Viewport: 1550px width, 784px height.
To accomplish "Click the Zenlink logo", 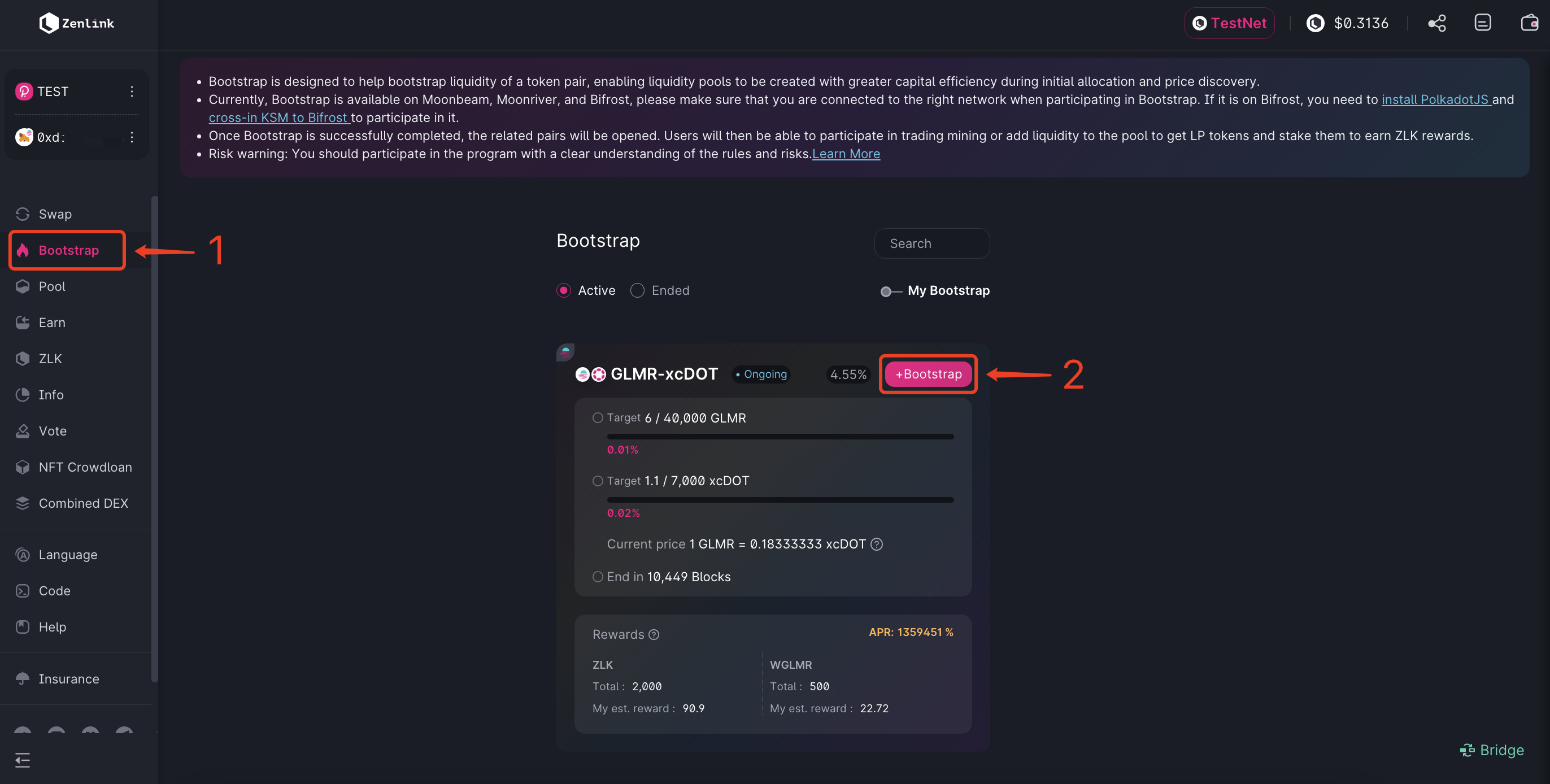I will click(76, 23).
